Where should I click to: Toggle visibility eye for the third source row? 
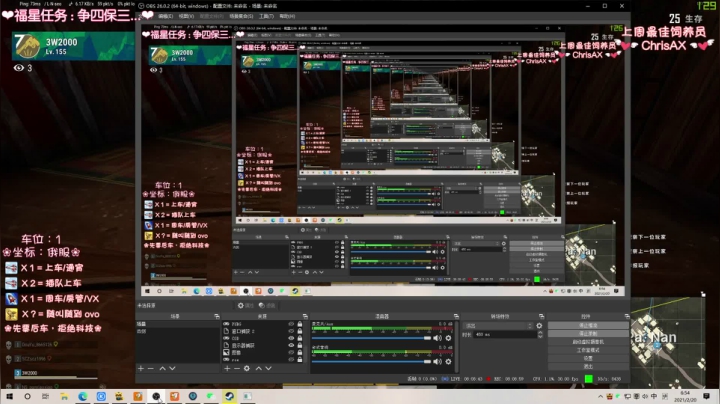(291, 338)
